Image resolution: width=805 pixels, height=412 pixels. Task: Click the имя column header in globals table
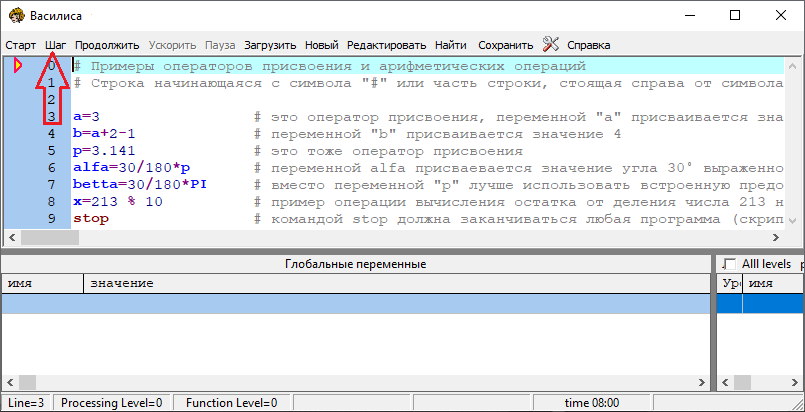(42, 283)
